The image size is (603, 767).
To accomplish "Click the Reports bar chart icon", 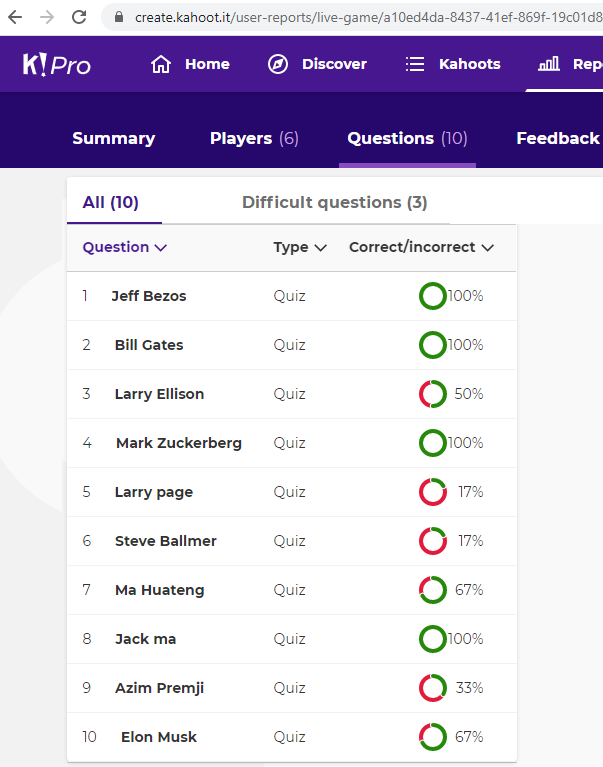I will pos(549,64).
